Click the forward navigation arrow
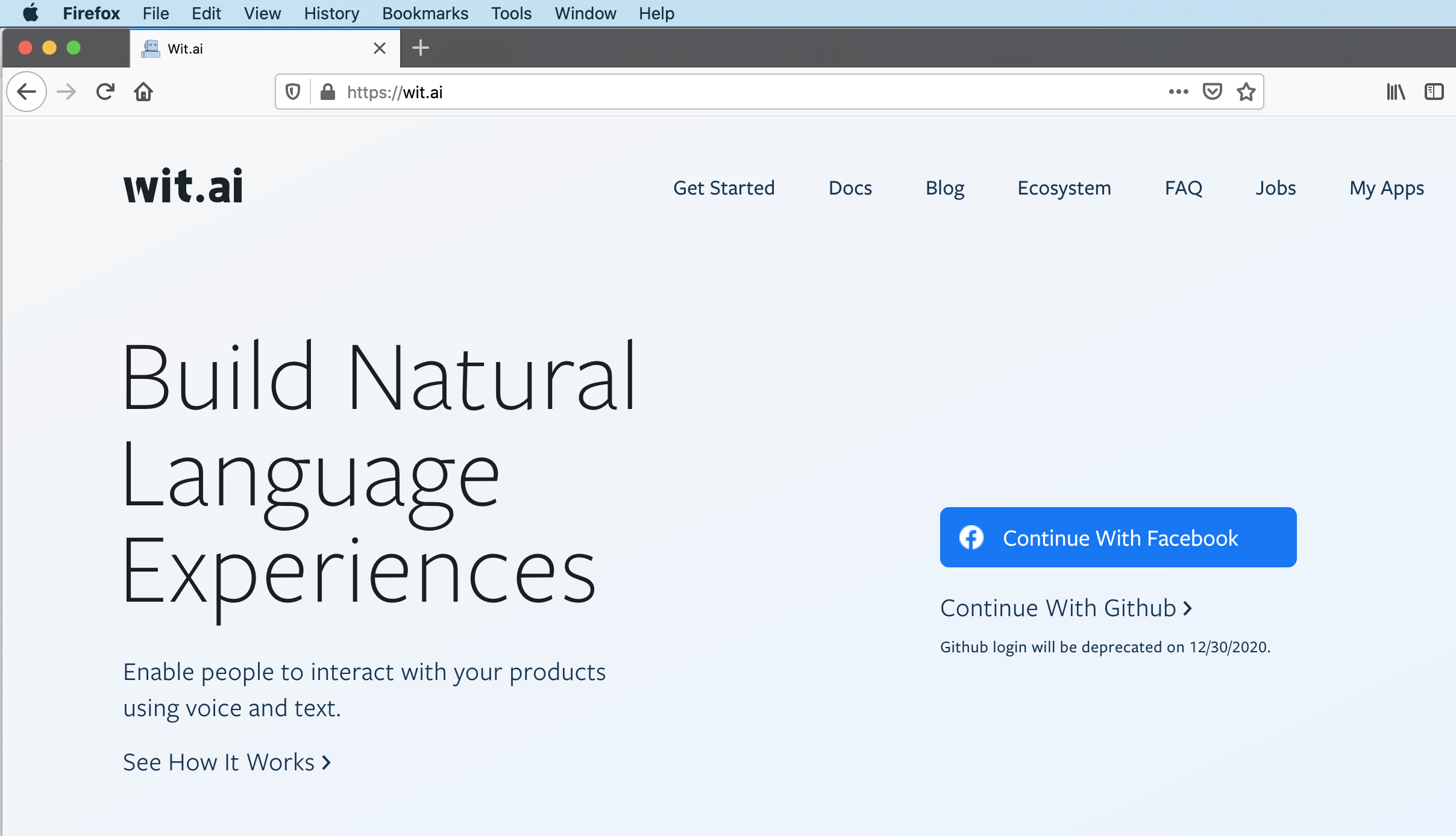 coord(66,92)
